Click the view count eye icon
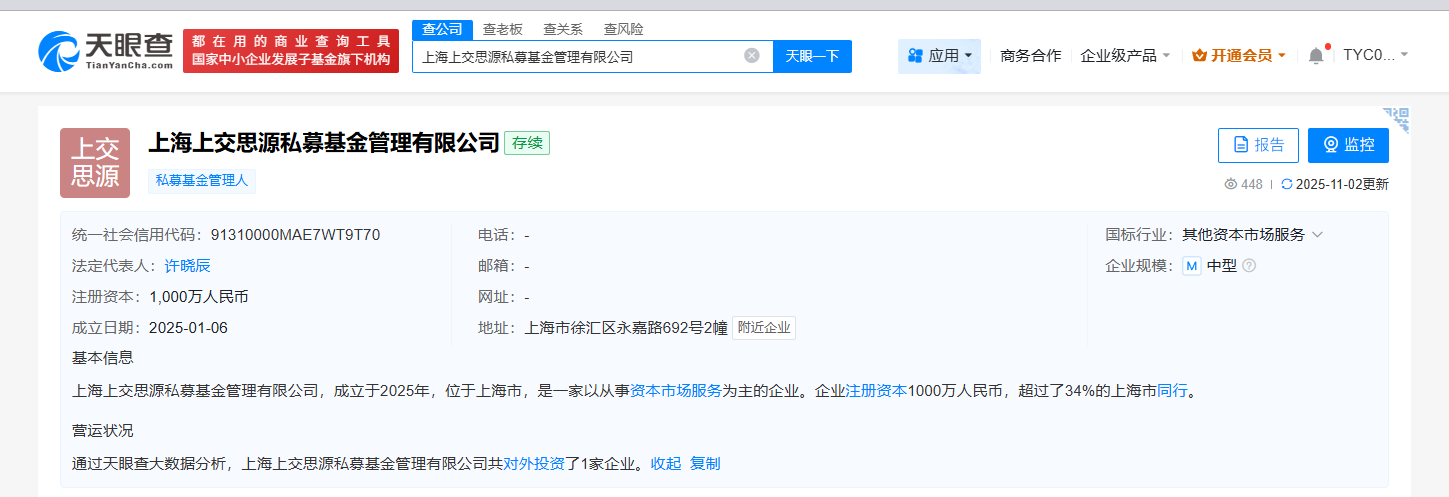 1231,184
